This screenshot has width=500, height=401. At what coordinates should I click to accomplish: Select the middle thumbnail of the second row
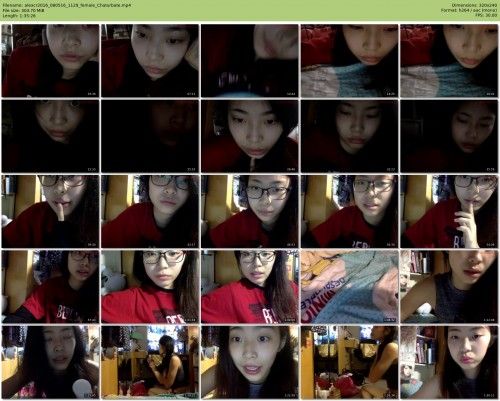click(x=250, y=136)
